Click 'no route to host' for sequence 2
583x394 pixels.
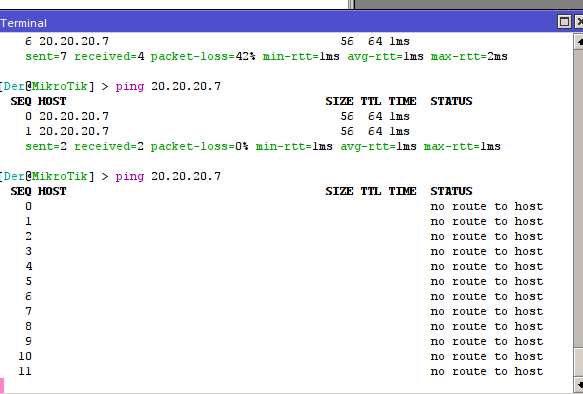point(487,236)
